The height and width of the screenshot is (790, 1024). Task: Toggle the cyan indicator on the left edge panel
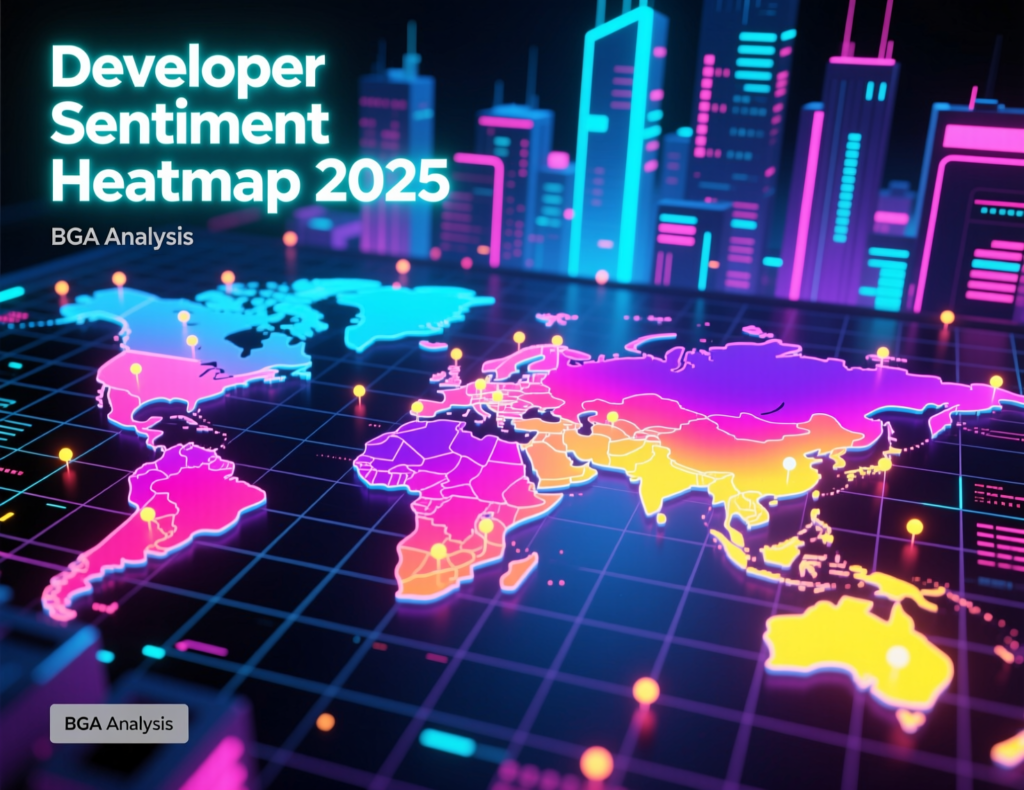[16, 364]
